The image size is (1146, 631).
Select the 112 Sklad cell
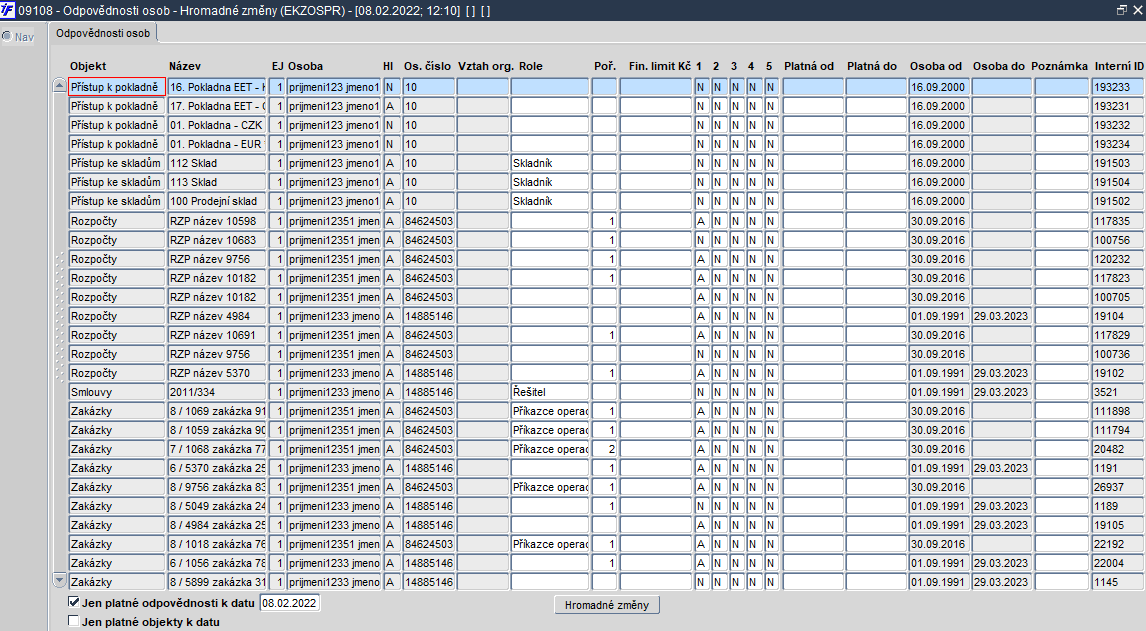click(x=217, y=163)
